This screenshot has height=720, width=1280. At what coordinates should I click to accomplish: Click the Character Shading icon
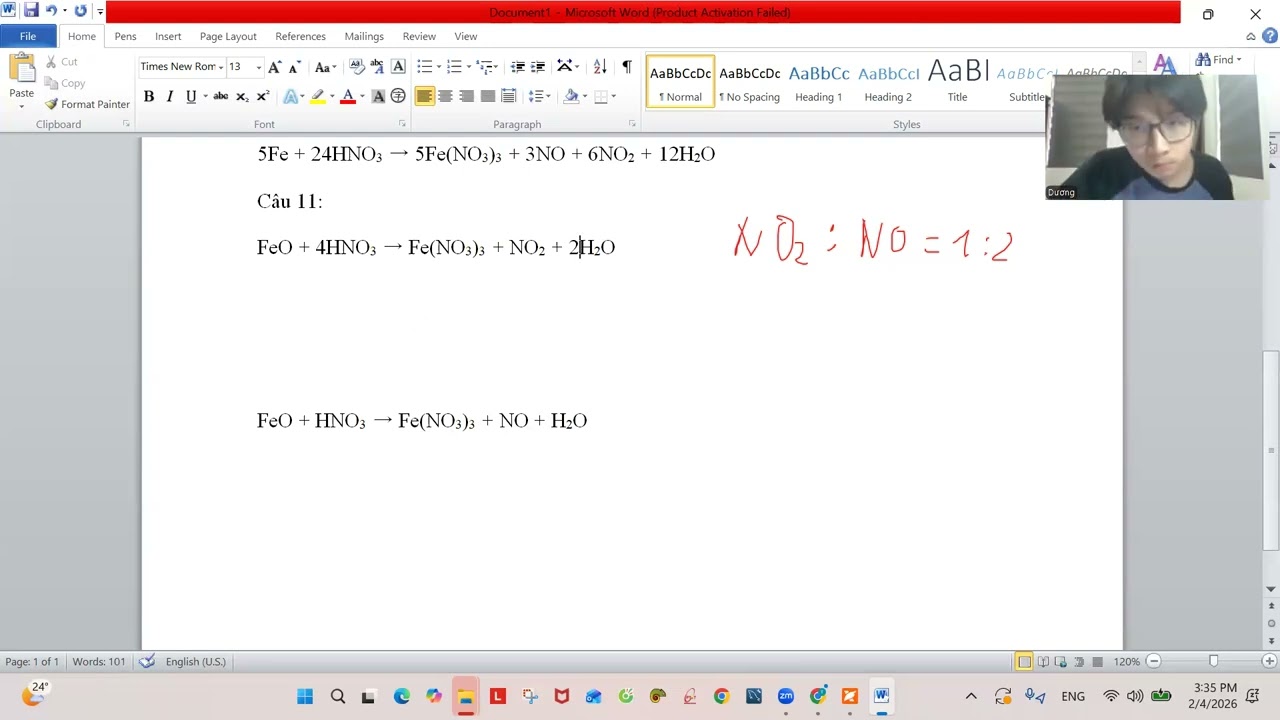(x=378, y=96)
